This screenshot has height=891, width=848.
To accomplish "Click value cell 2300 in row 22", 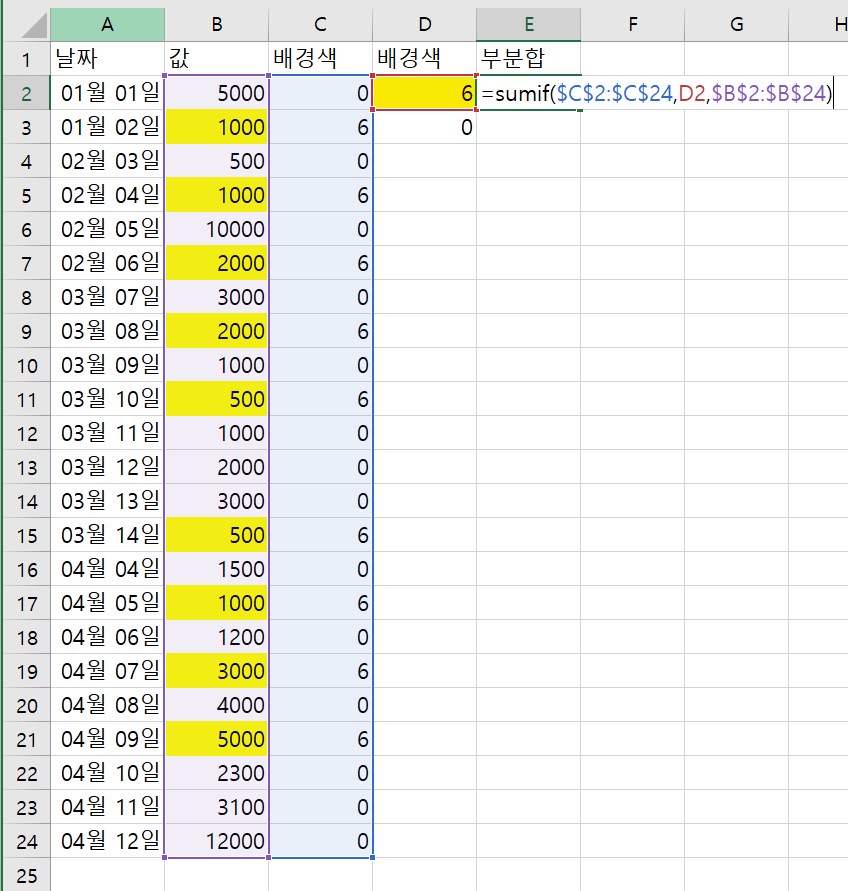I will click(217, 773).
